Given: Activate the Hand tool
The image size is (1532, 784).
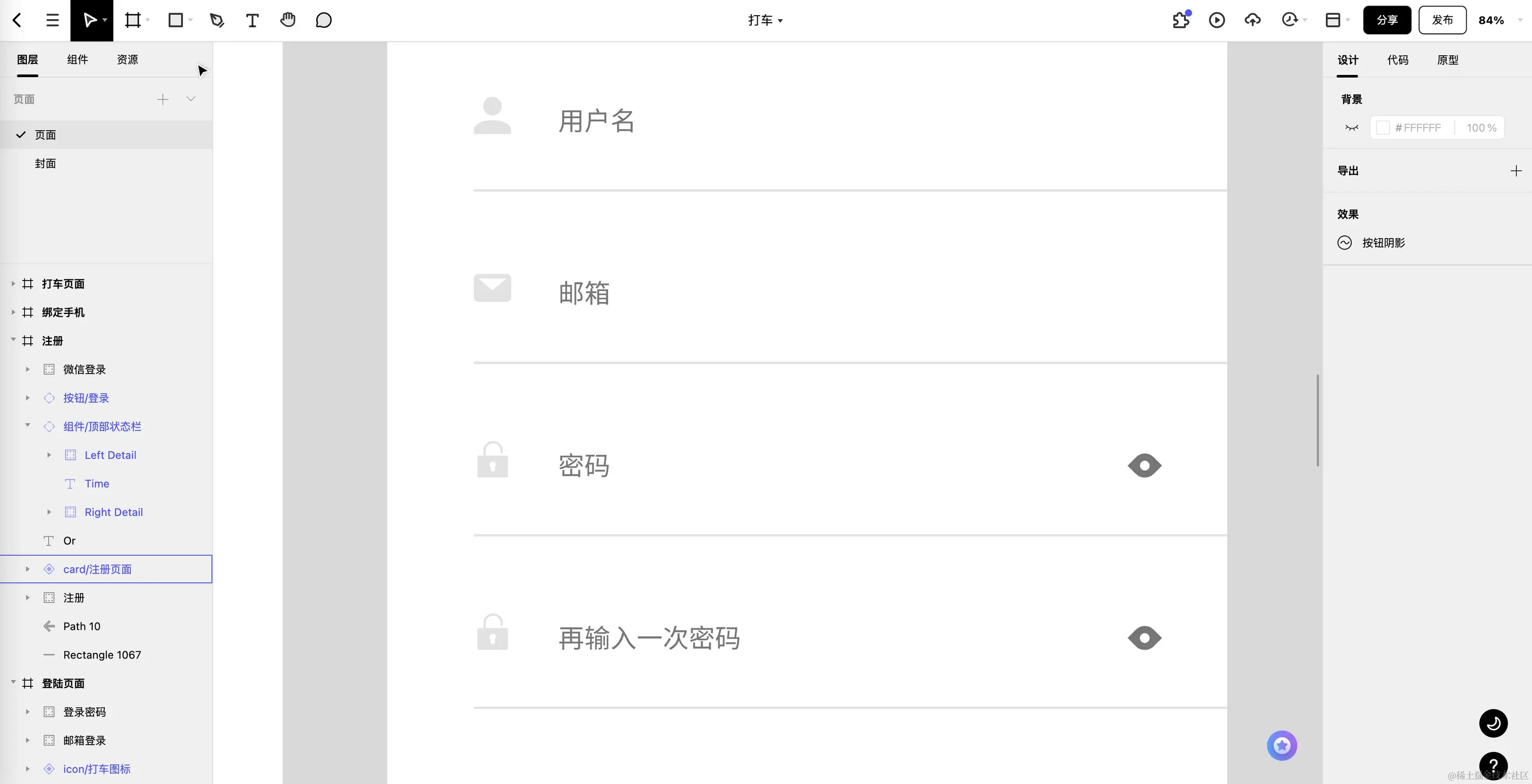Looking at the screenshot, I should tap(288, 20).
